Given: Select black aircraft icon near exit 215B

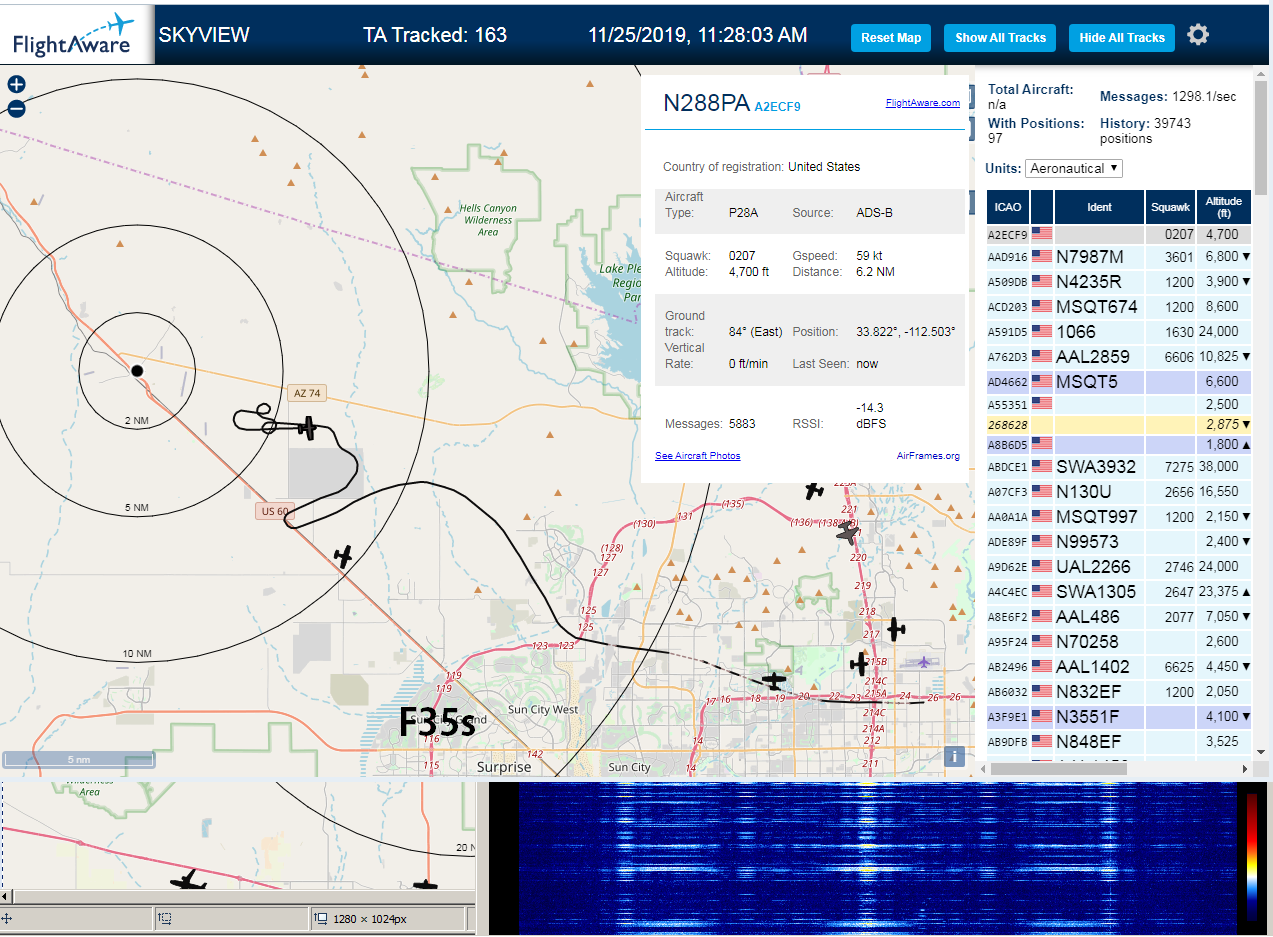Looking at the screenshot, I should pyautogui.click(x=859, y=663).
